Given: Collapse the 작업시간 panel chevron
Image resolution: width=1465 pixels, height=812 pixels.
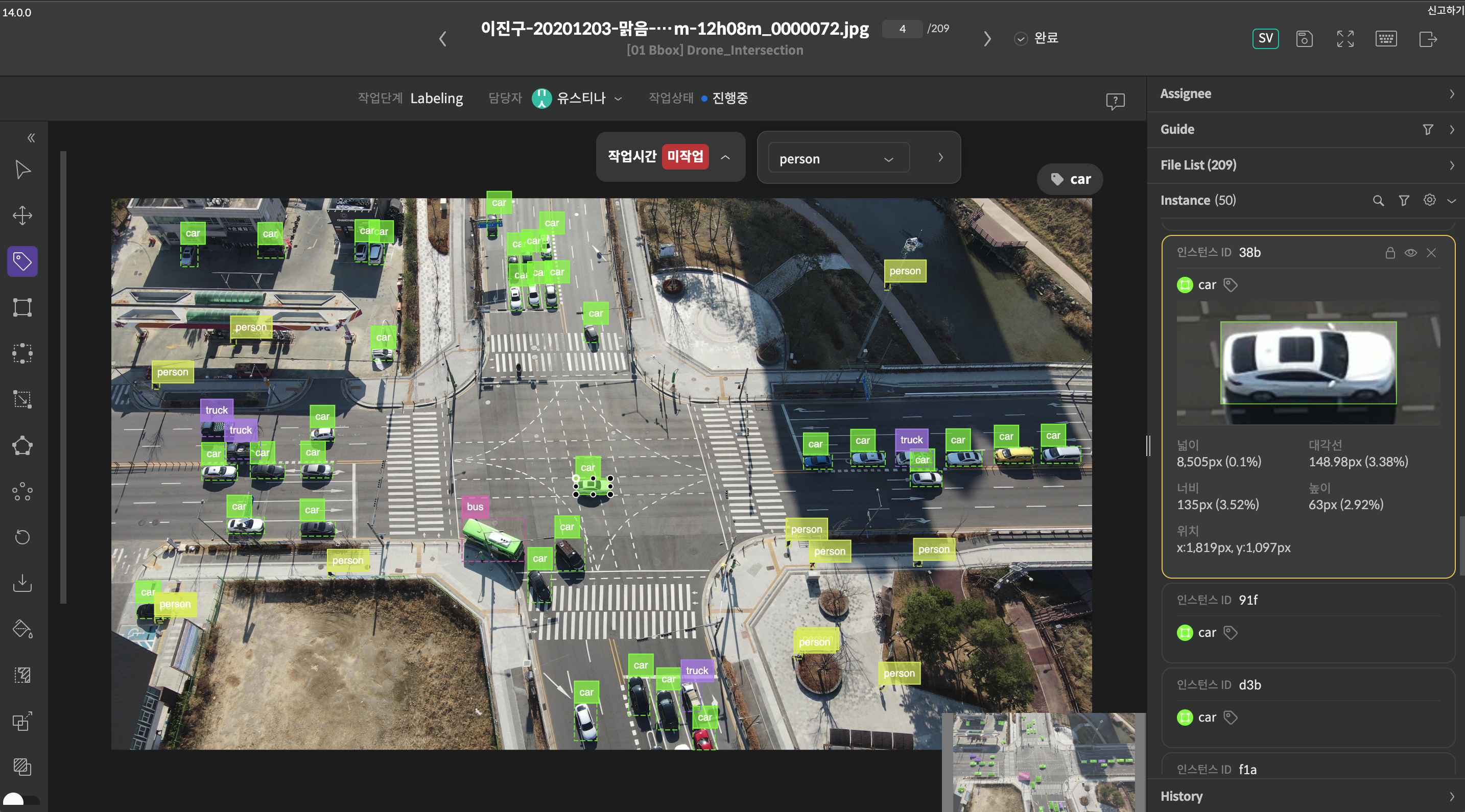Looking at the screenshot, I should [x=725, y=157].
